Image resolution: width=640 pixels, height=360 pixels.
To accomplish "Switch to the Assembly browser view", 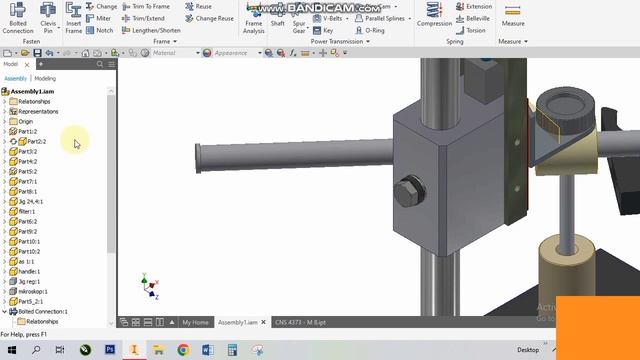I will [16, 78].
